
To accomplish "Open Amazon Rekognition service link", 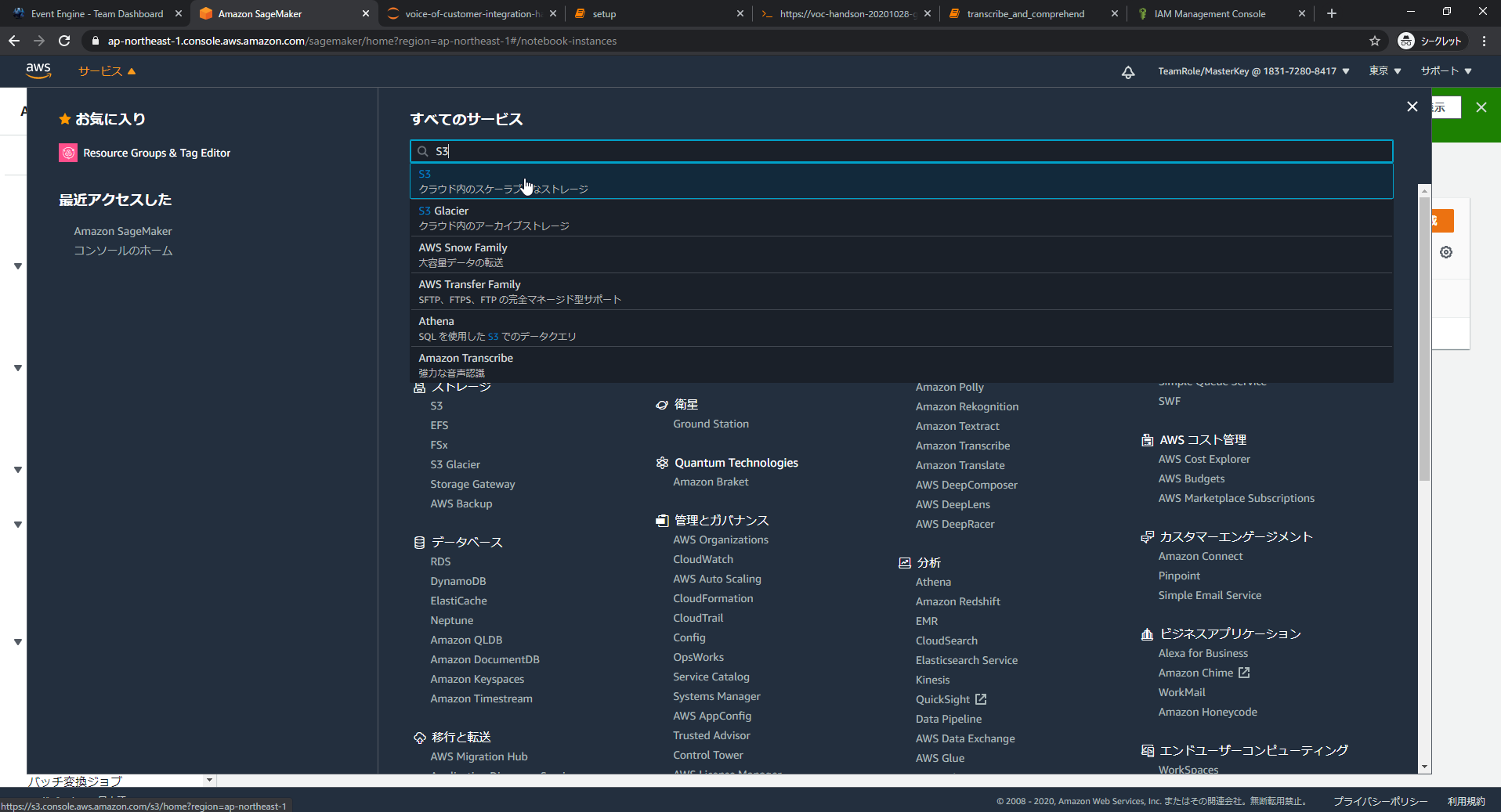I will (x=967, y=406).
